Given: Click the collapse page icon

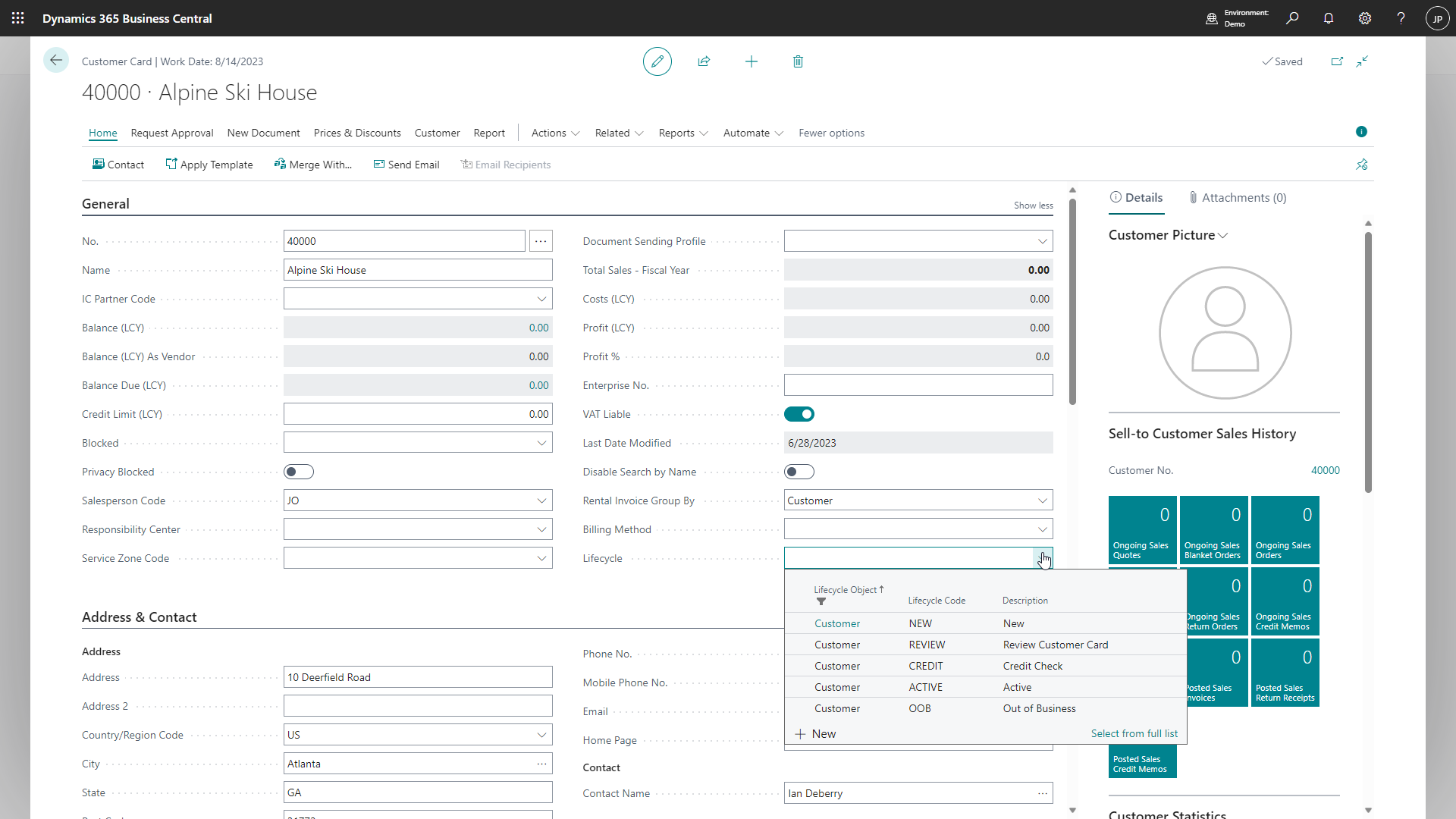Looking at the screenshot, I should [1363, 61].
